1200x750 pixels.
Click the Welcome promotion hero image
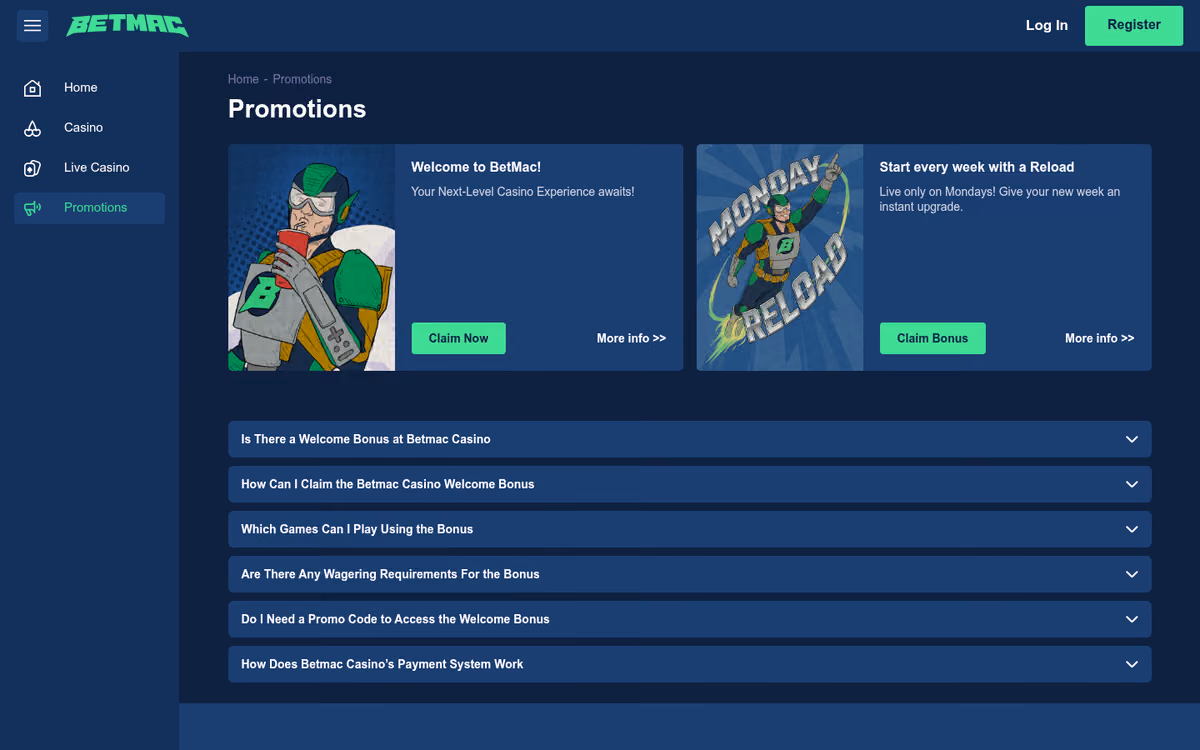point(311,257)
